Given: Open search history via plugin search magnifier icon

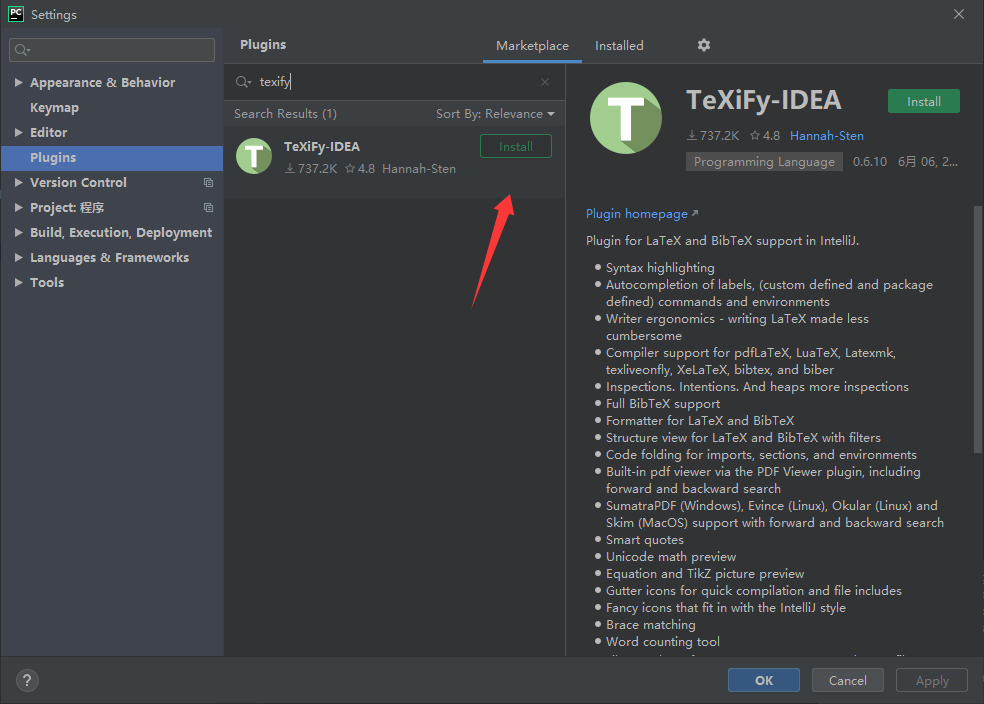Looking at the screenshot, I should [243, 82].
